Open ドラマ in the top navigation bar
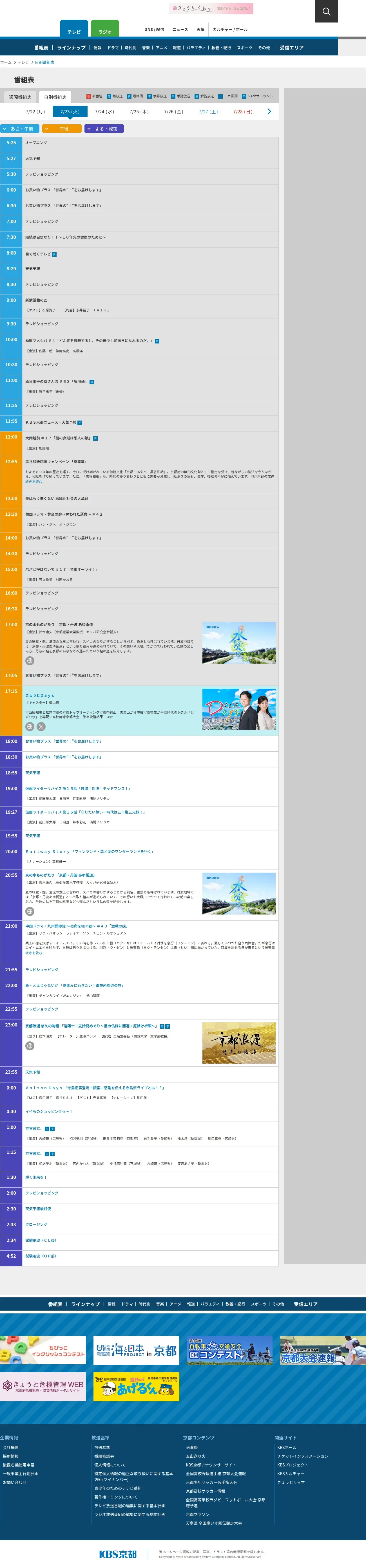The height and width of the screenshot is (1568, 366). pyautogui.click(x=113, y=48)
